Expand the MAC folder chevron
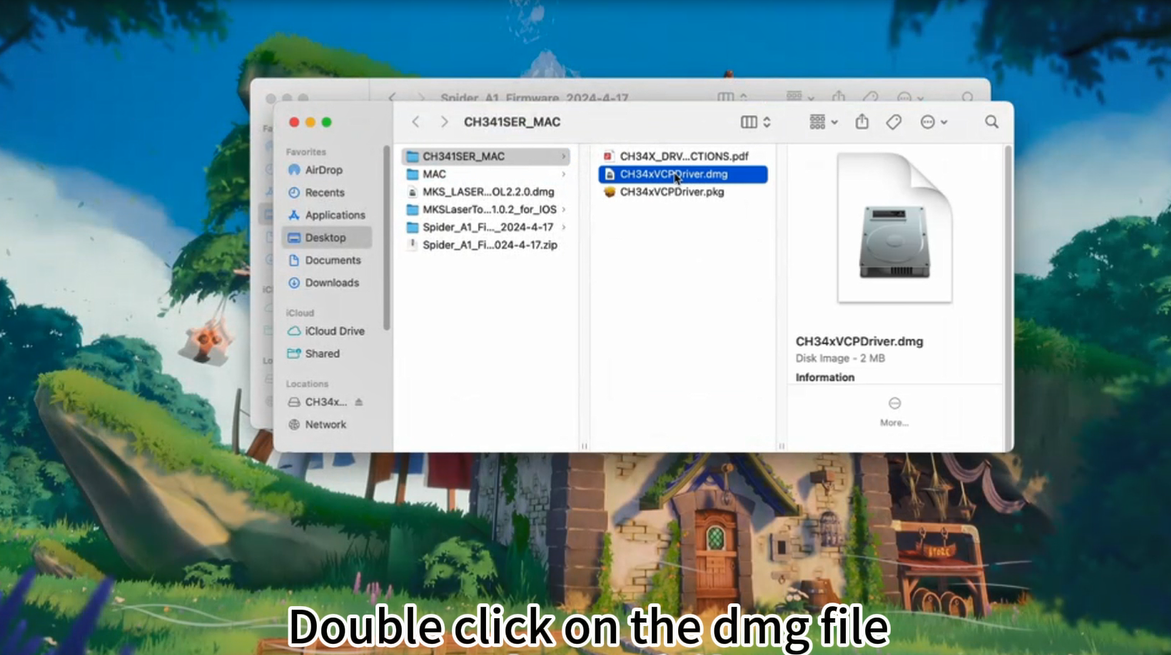This screenshot has height=655, width=1171. click(564, 174)
